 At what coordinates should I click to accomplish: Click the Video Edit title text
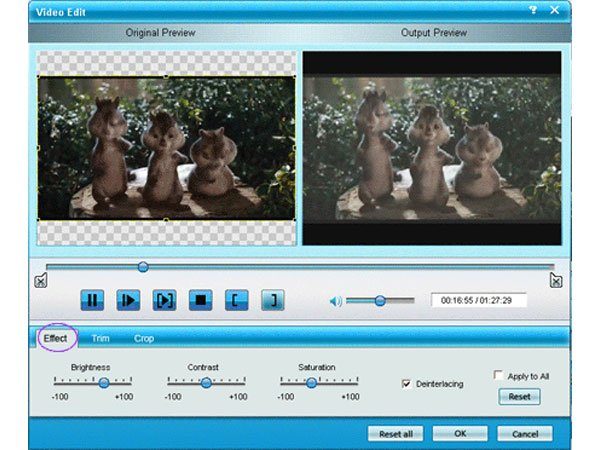tap(61, 12)
